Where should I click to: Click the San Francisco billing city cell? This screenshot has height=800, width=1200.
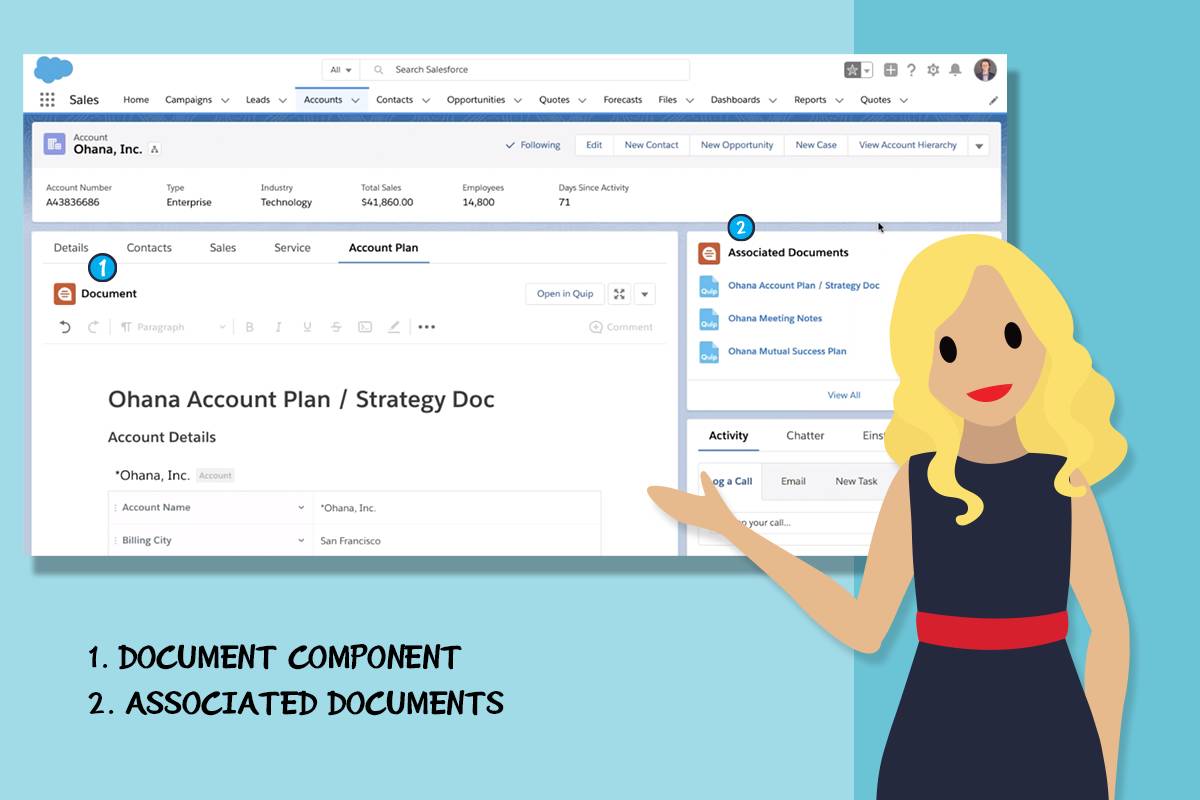pyautogui.click(x=457, y=541)
